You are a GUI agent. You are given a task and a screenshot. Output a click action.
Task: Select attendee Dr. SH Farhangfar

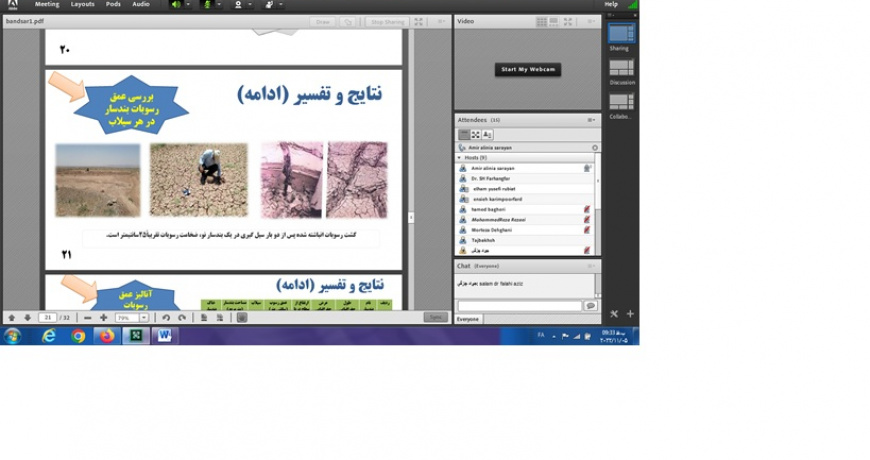pyautogui.click(x=525, y=179)
